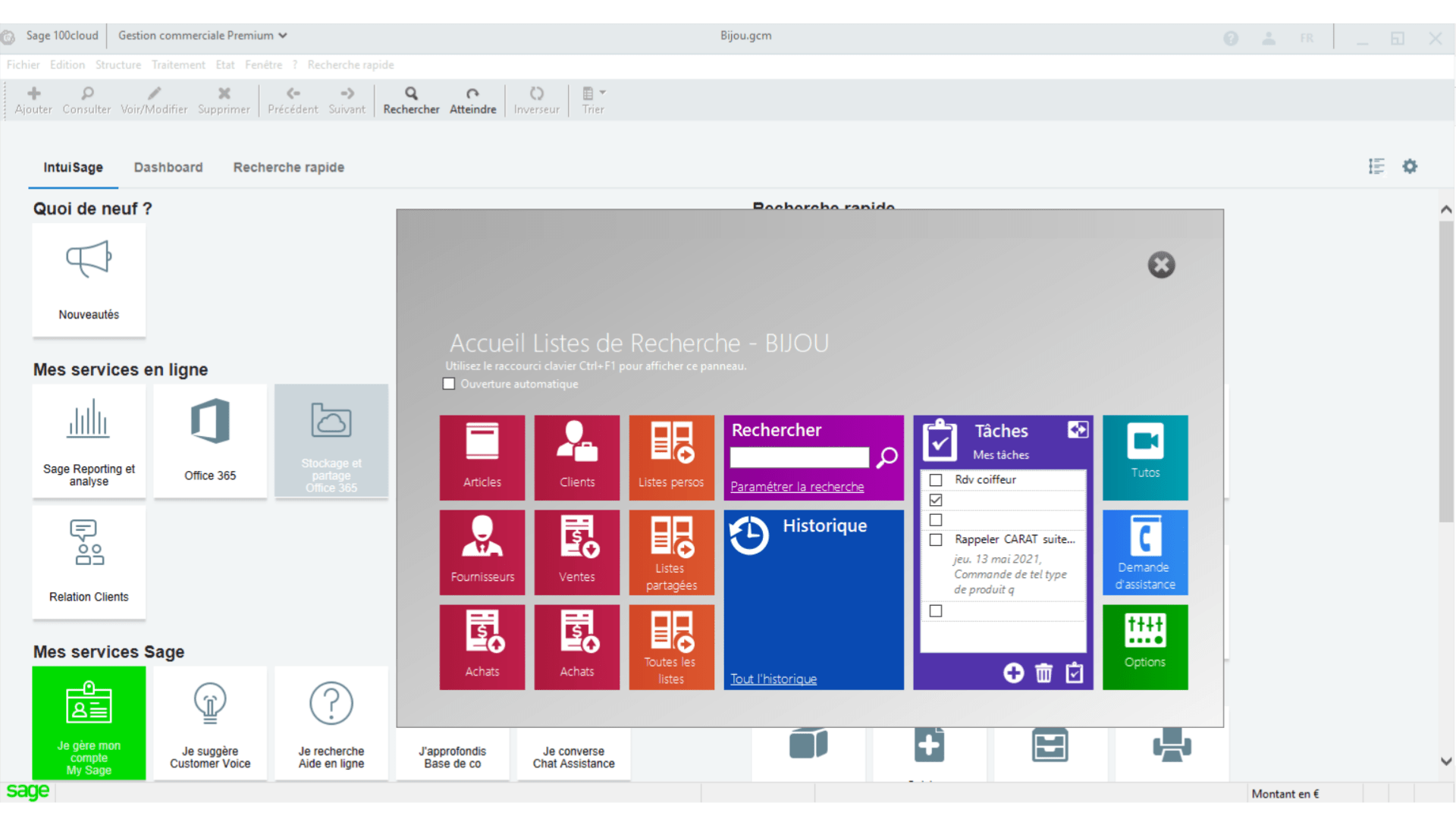
Task: Open the Trier dropdown arrow
Action: click(x=603, y=93)
